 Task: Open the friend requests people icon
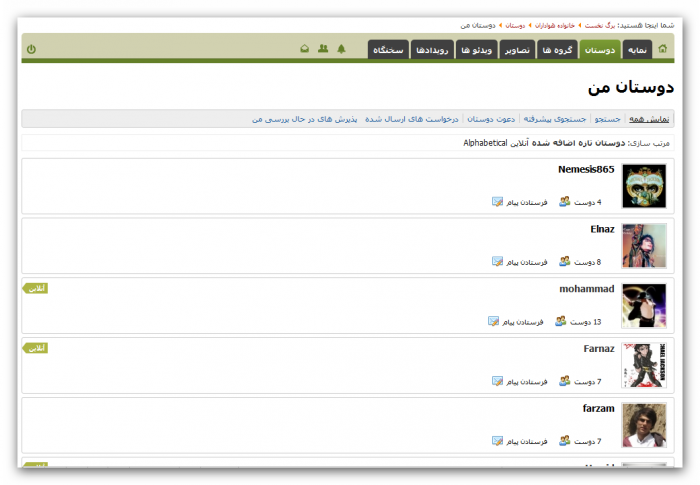coord(323,48)
